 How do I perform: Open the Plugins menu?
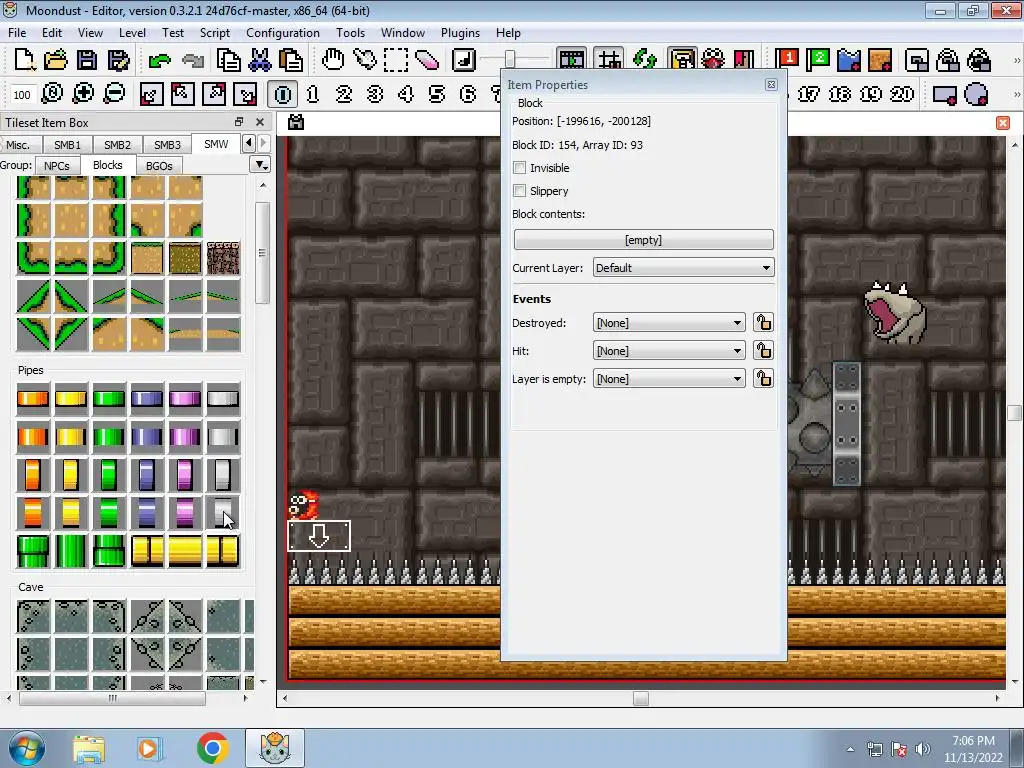click(460, 33)
